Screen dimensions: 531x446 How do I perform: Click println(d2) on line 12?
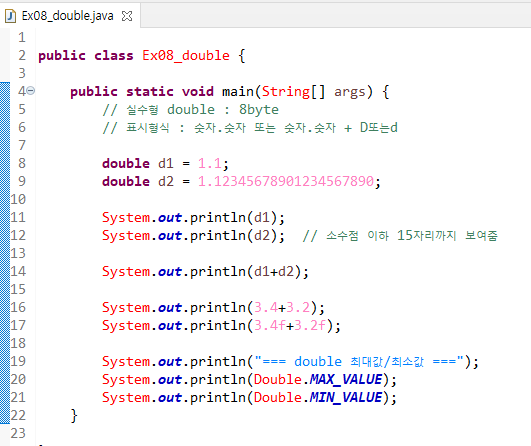[x=234, y=235]
